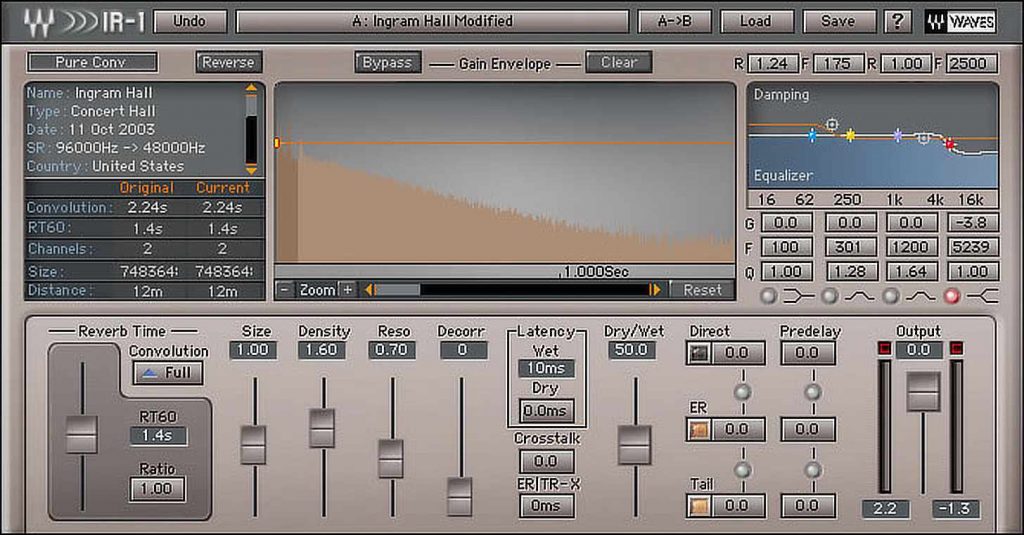The image size is (1024, 535).
Task: Toggle the 301 Hz bell EQ band LED
Action: (829, 296)
